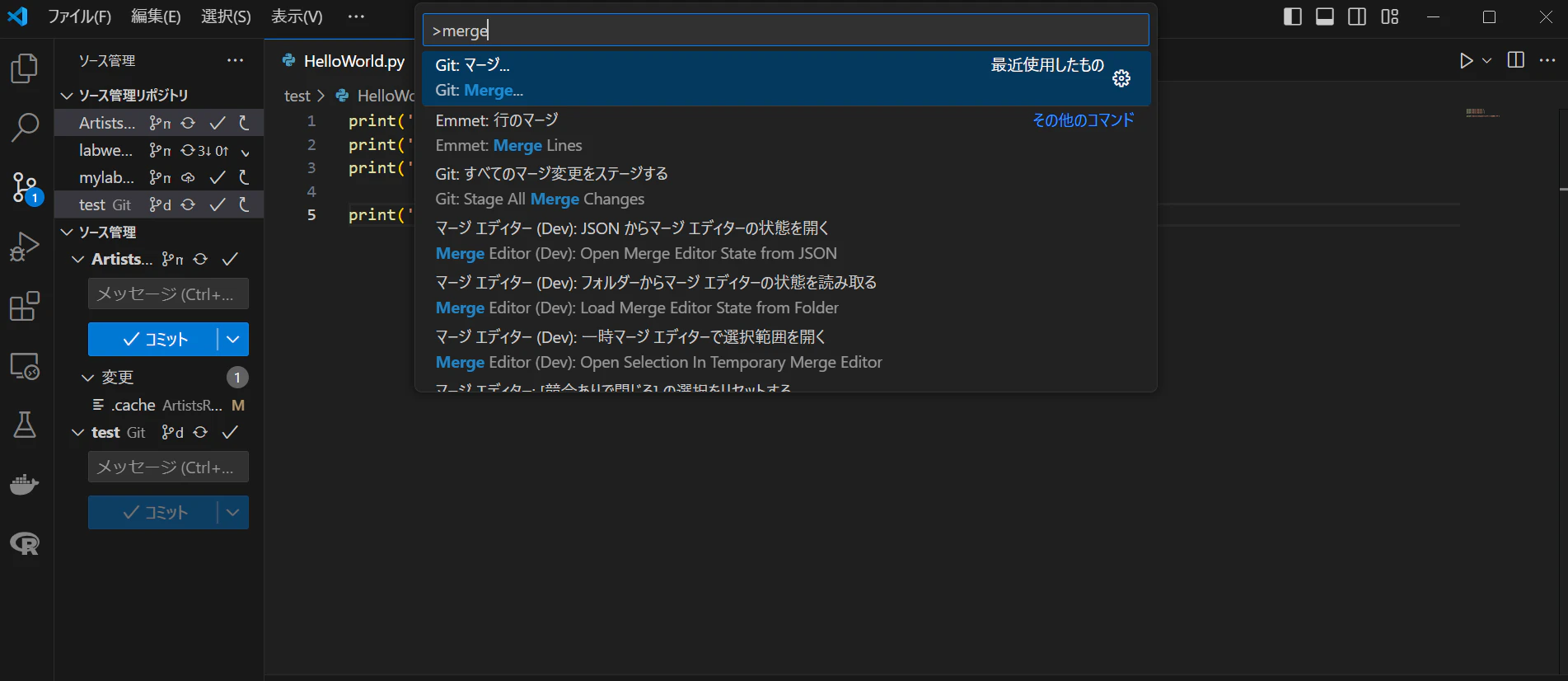Image resolution: width=1568 pixels, height=681 pixels.
Task: Focus command palette input with >merge
Action: 786,31
